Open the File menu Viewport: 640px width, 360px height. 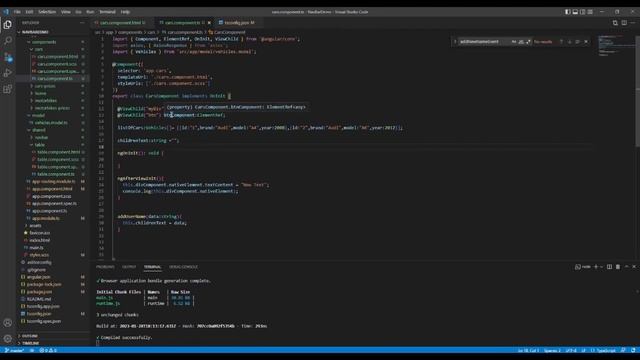click(x=17, y=12)
